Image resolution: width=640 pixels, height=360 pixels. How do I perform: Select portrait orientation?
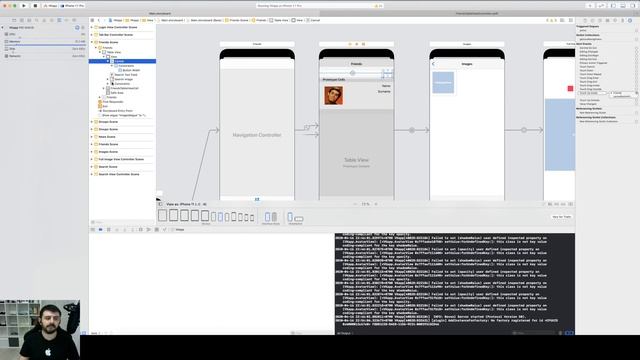point(290,217)
